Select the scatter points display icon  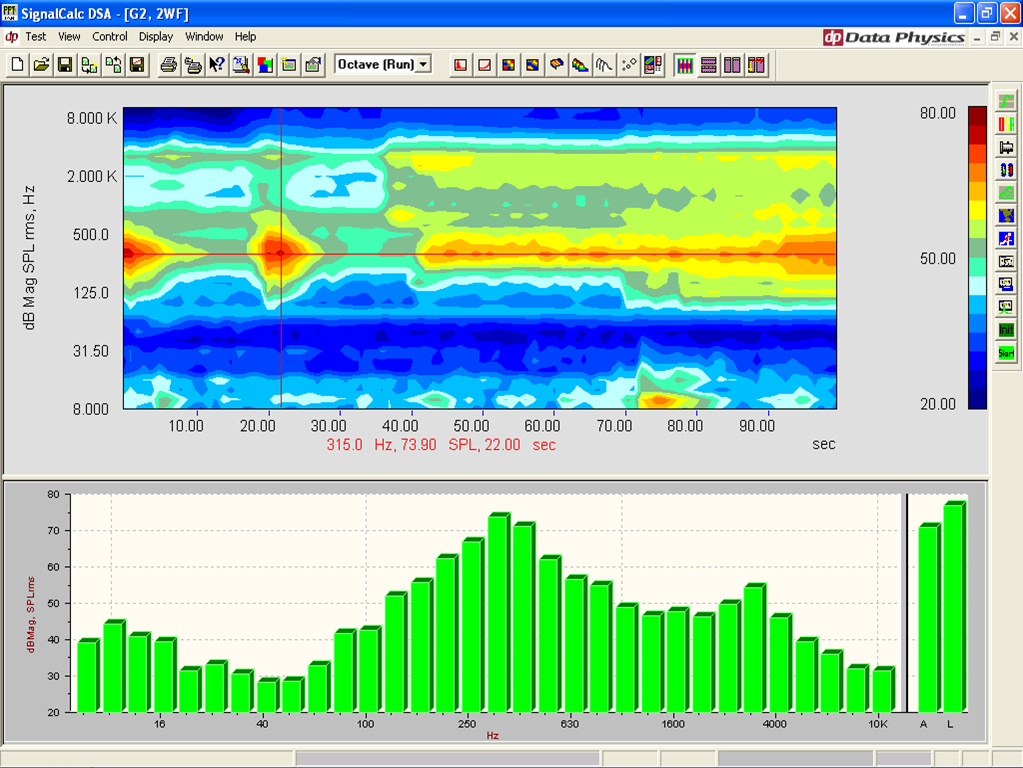pos(628,65)
